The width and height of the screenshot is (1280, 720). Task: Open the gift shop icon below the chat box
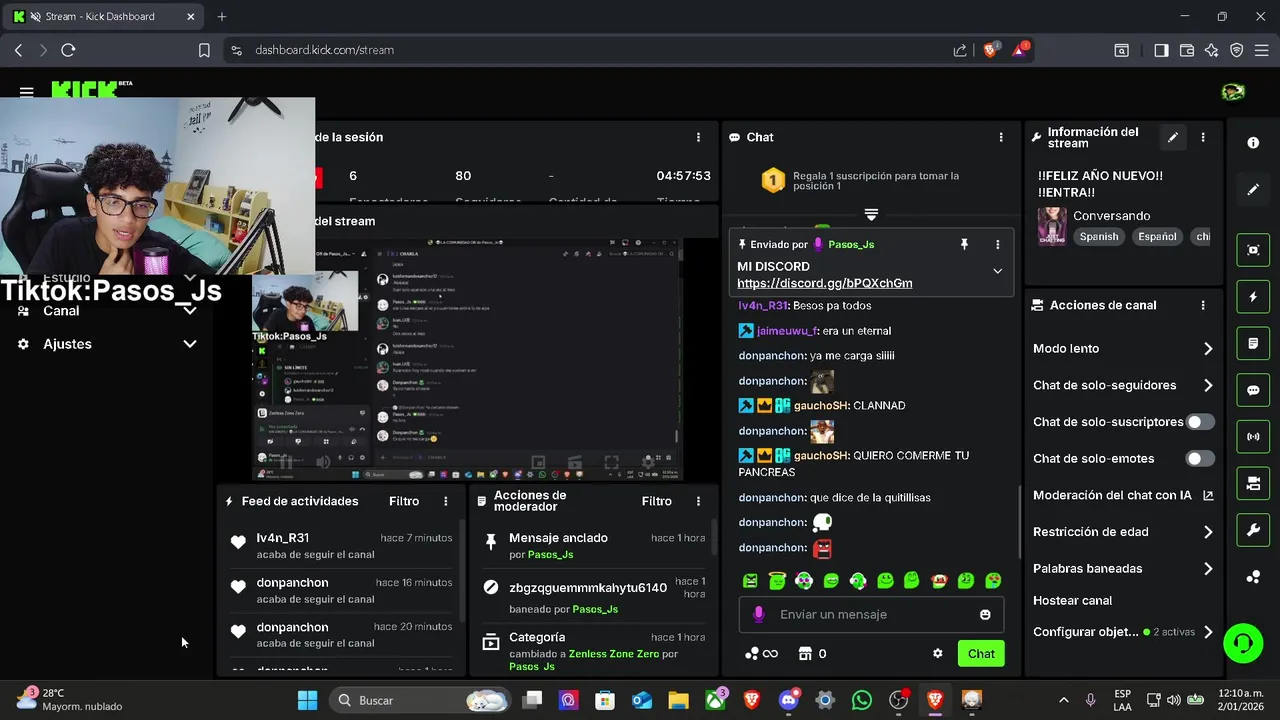pos(805,654)
